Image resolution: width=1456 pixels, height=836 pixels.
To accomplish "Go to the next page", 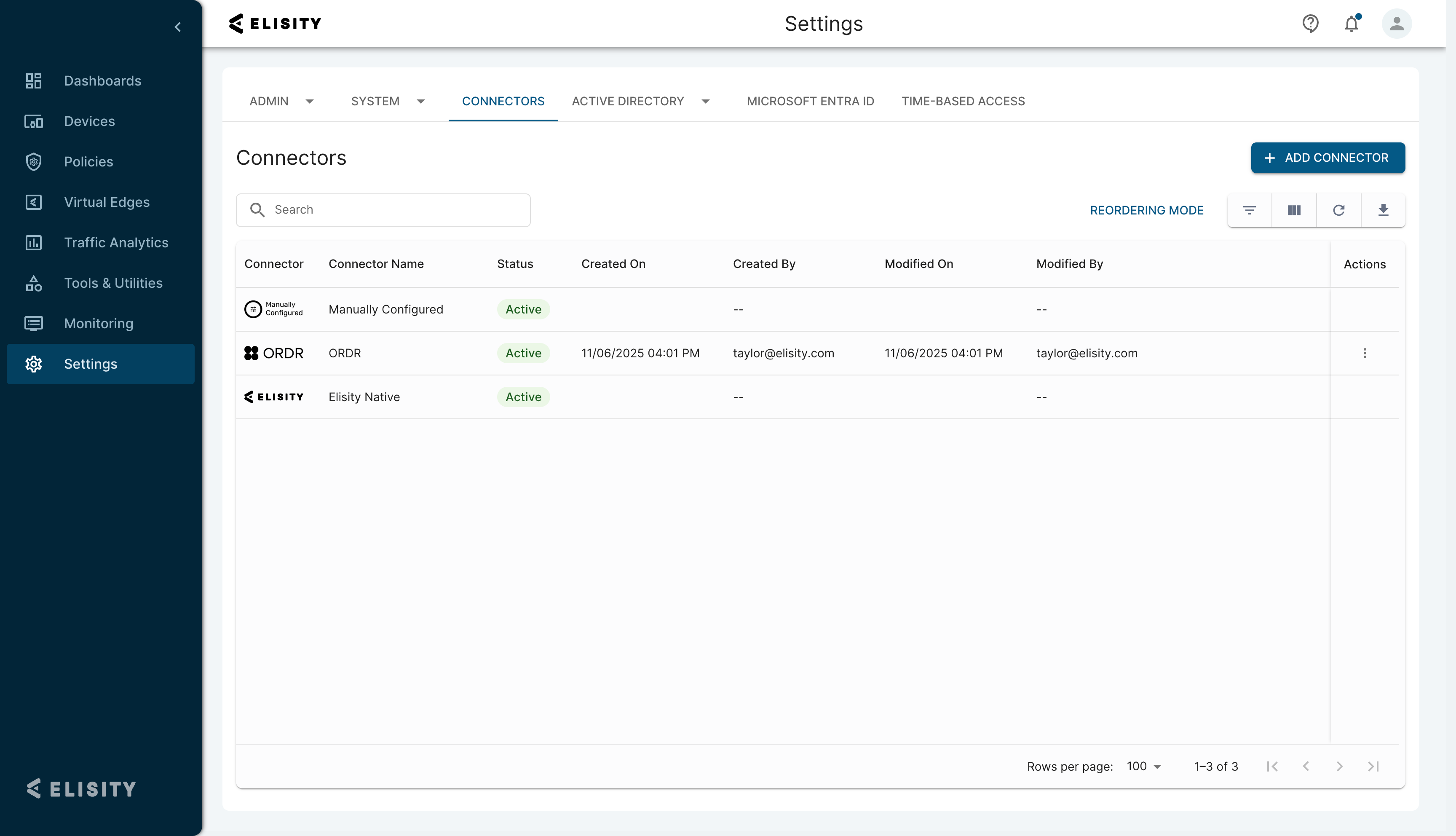I will [1339, 766].
